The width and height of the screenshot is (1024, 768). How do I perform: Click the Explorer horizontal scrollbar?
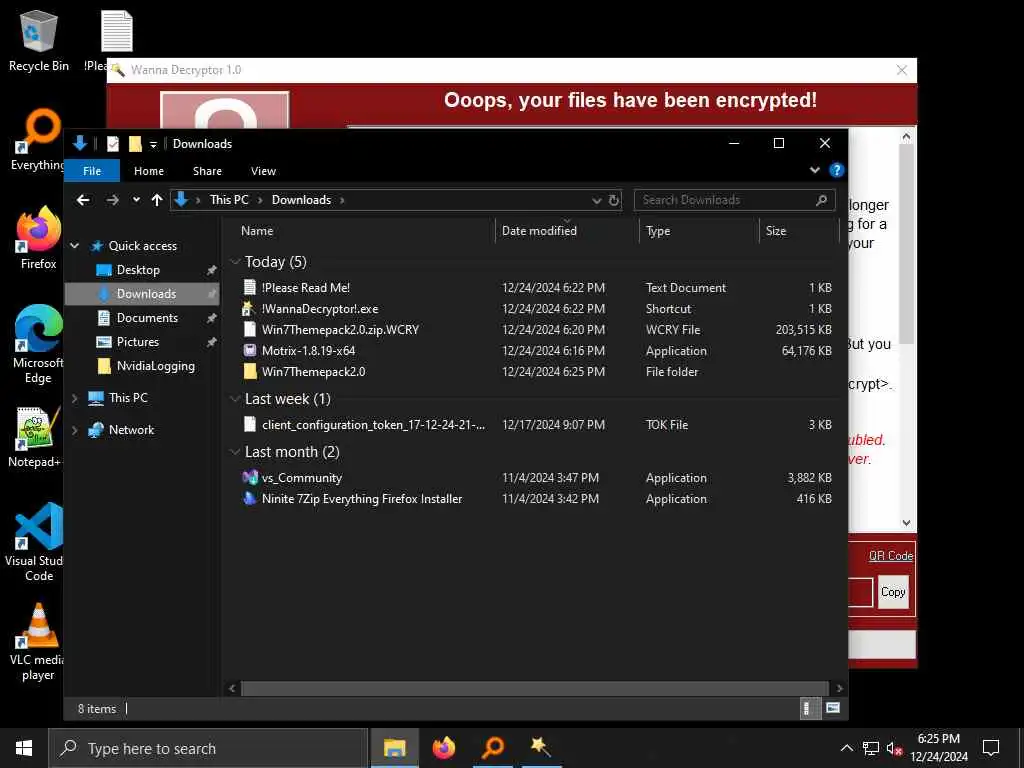pyautogui.click(x=534, y=688)
